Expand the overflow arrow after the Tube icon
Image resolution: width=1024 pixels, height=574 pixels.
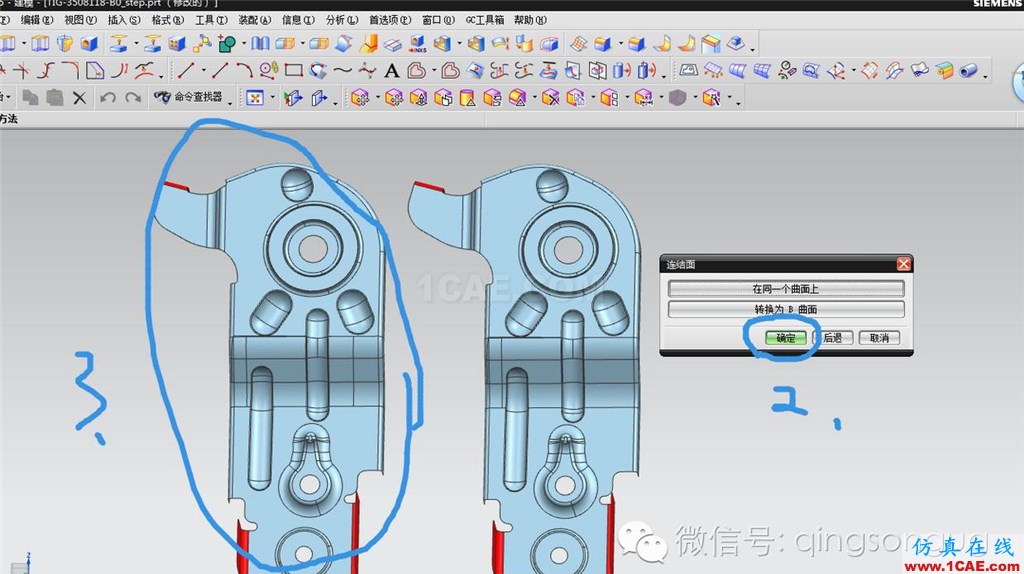(x=985, y=76)
